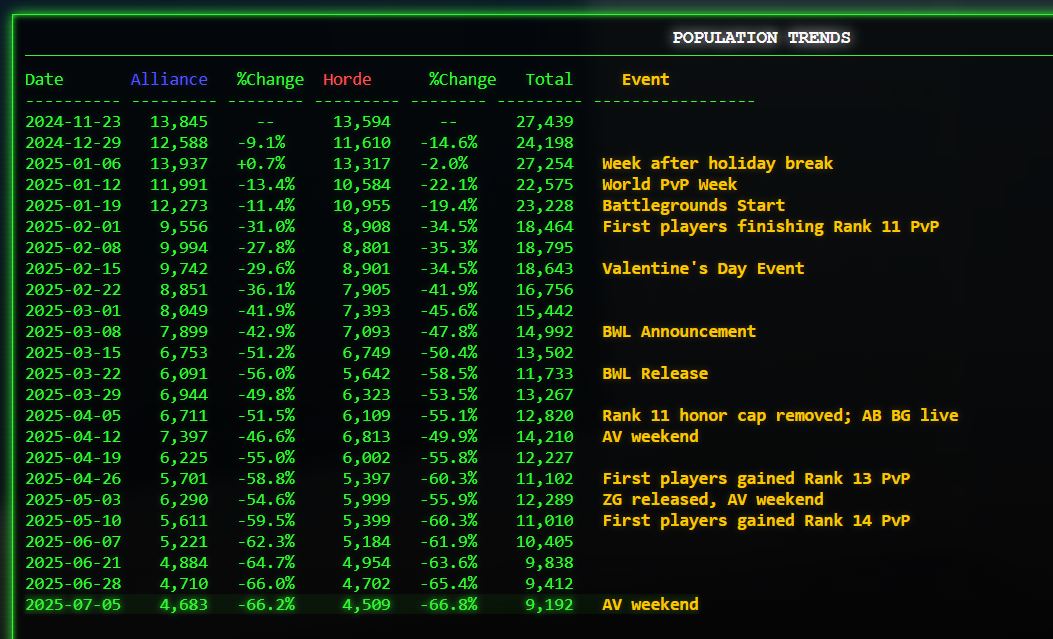This screenshot has height=639, width=1053.
Task: Click Alliance change -66.0%
Action: pos(266,583)
